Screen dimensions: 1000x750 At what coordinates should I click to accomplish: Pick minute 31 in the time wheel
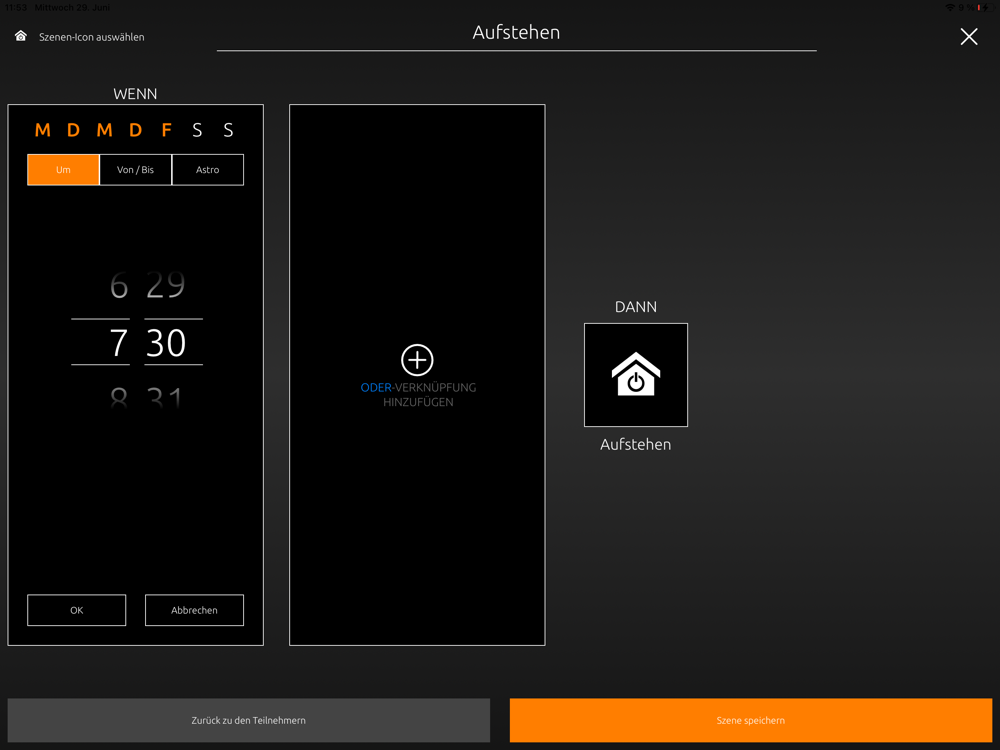(165, 397)
